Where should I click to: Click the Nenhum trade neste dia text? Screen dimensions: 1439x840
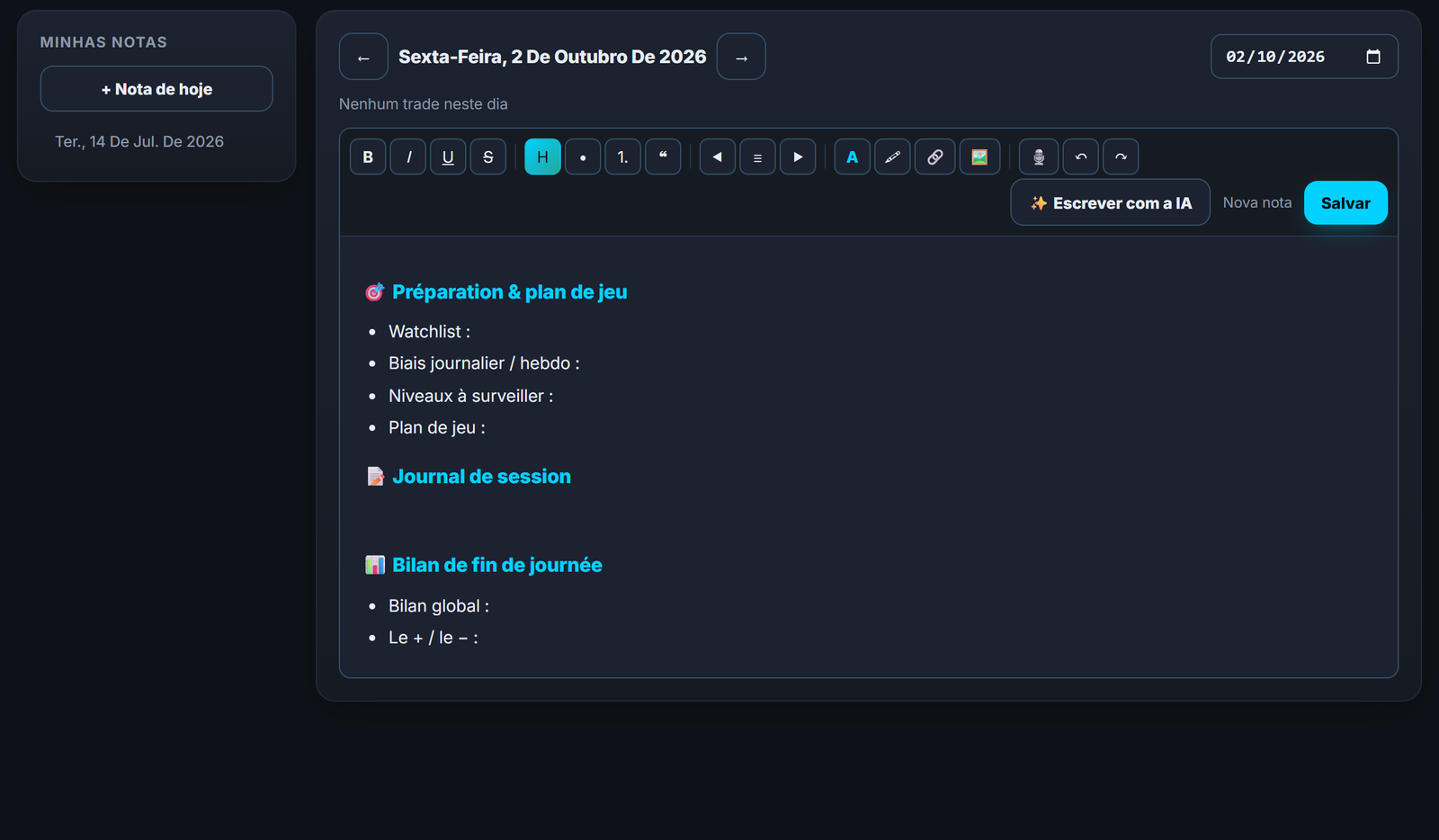424,104
